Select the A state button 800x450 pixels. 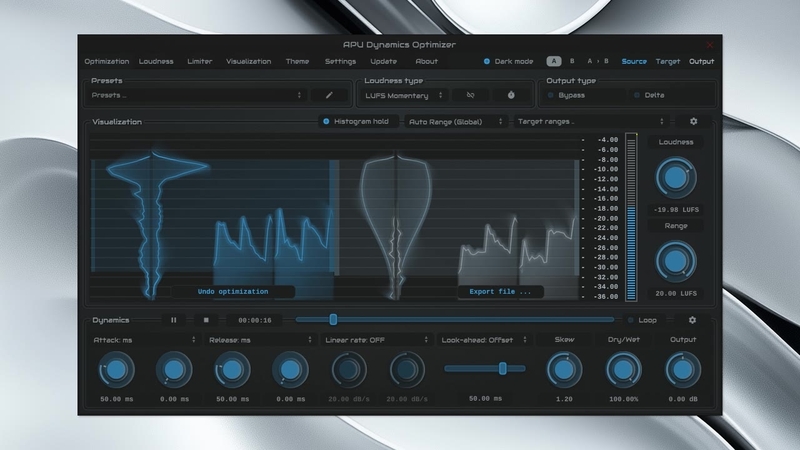(x=554, y=61)
